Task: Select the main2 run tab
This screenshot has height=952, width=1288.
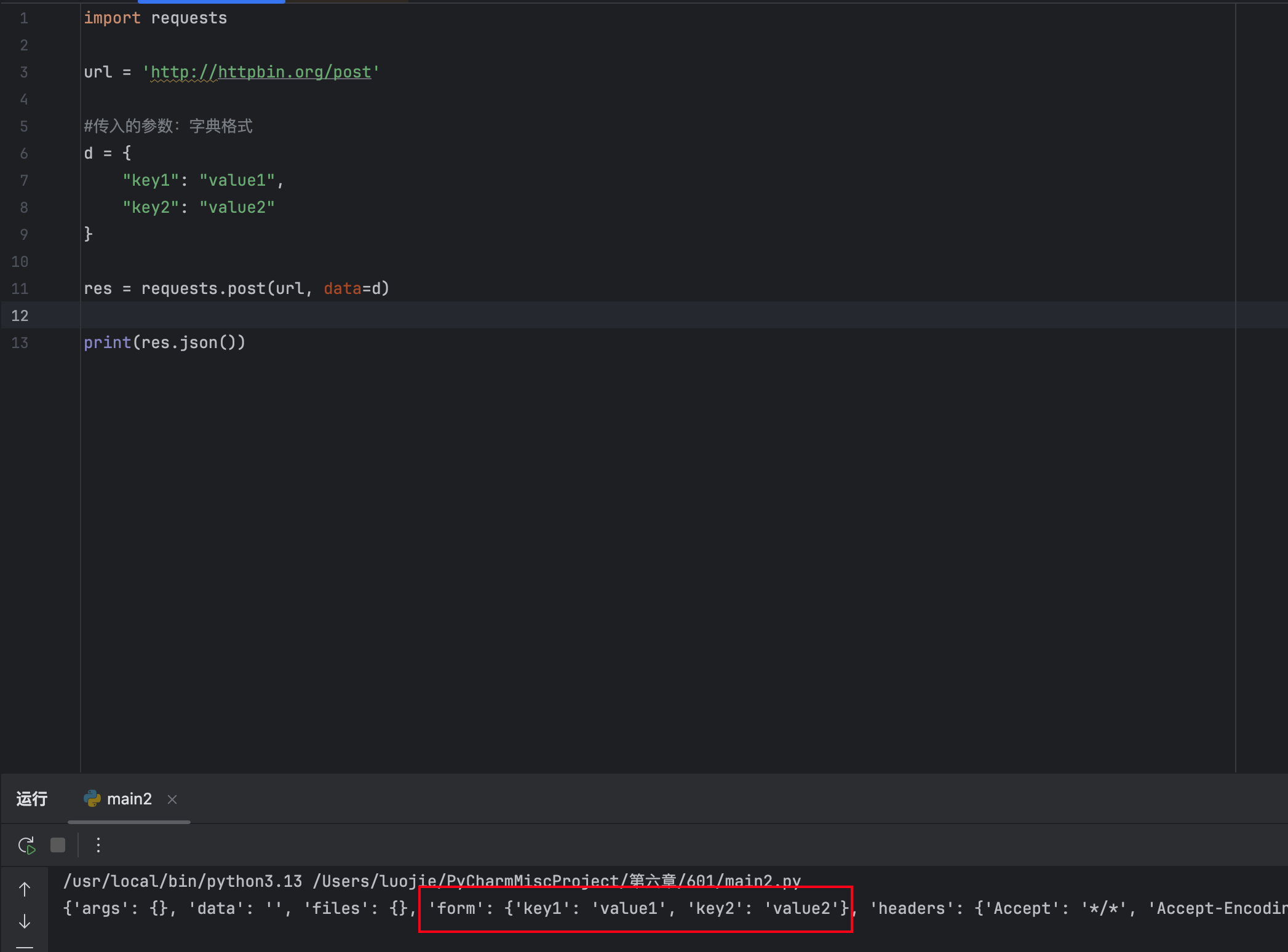Action: click(x=129, y=799)
